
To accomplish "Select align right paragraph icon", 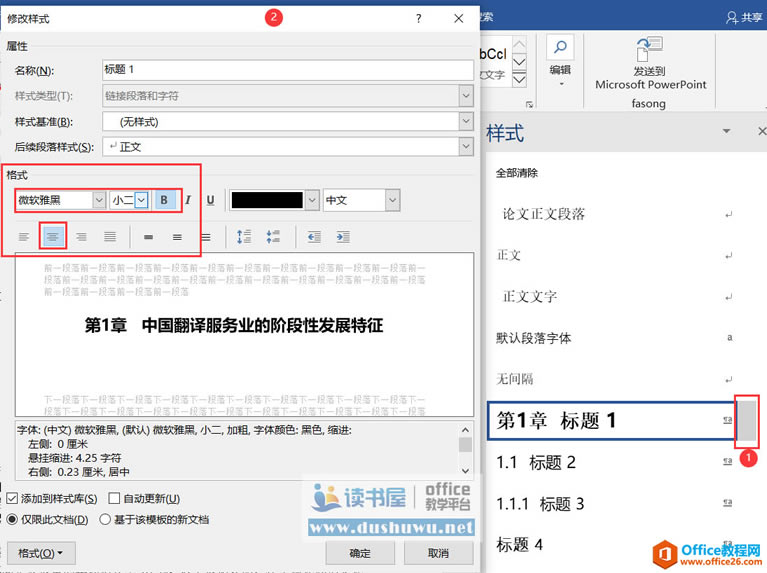I will (81, 237).
